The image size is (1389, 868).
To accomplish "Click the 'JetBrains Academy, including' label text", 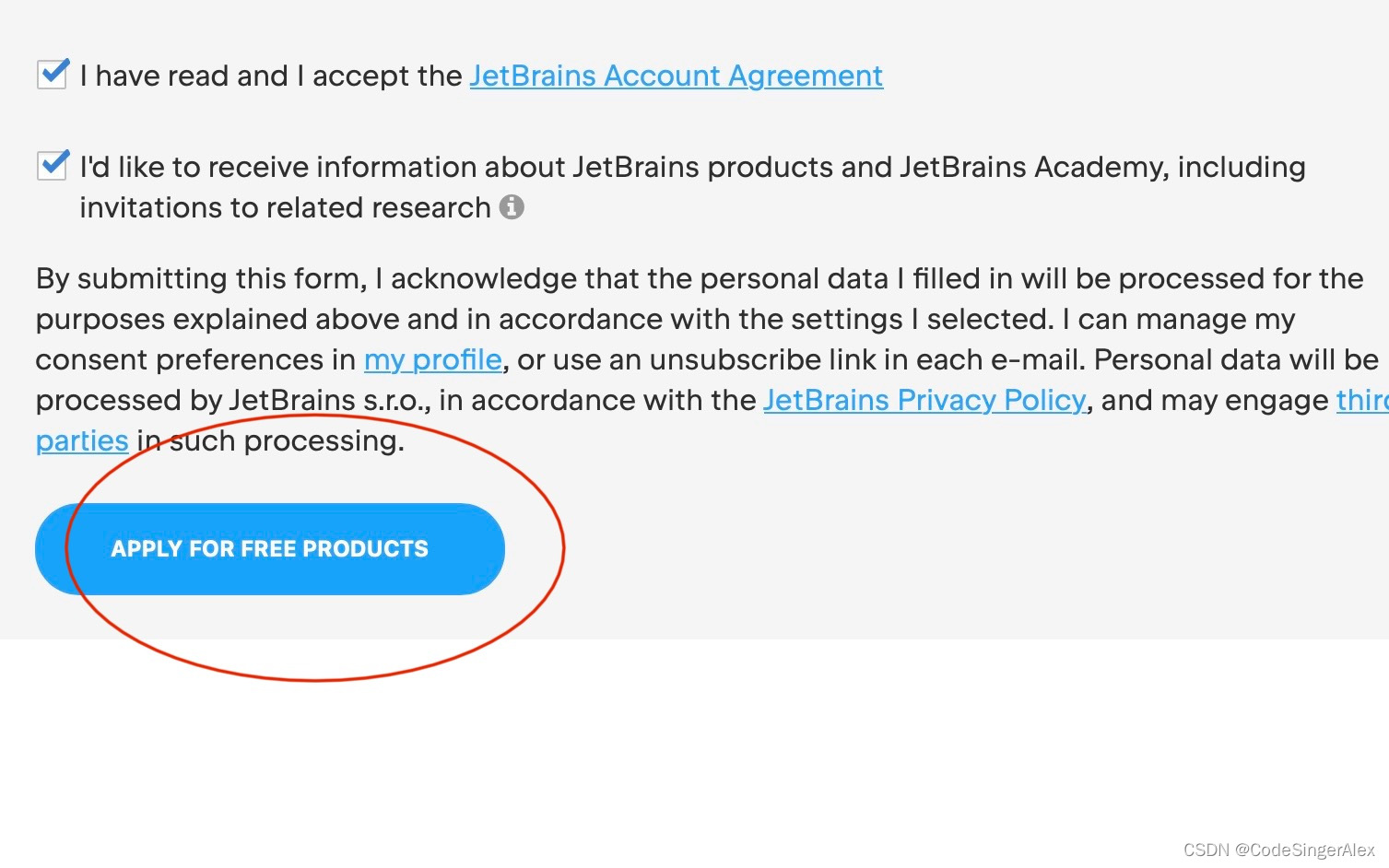I will tap(1102, 167).
